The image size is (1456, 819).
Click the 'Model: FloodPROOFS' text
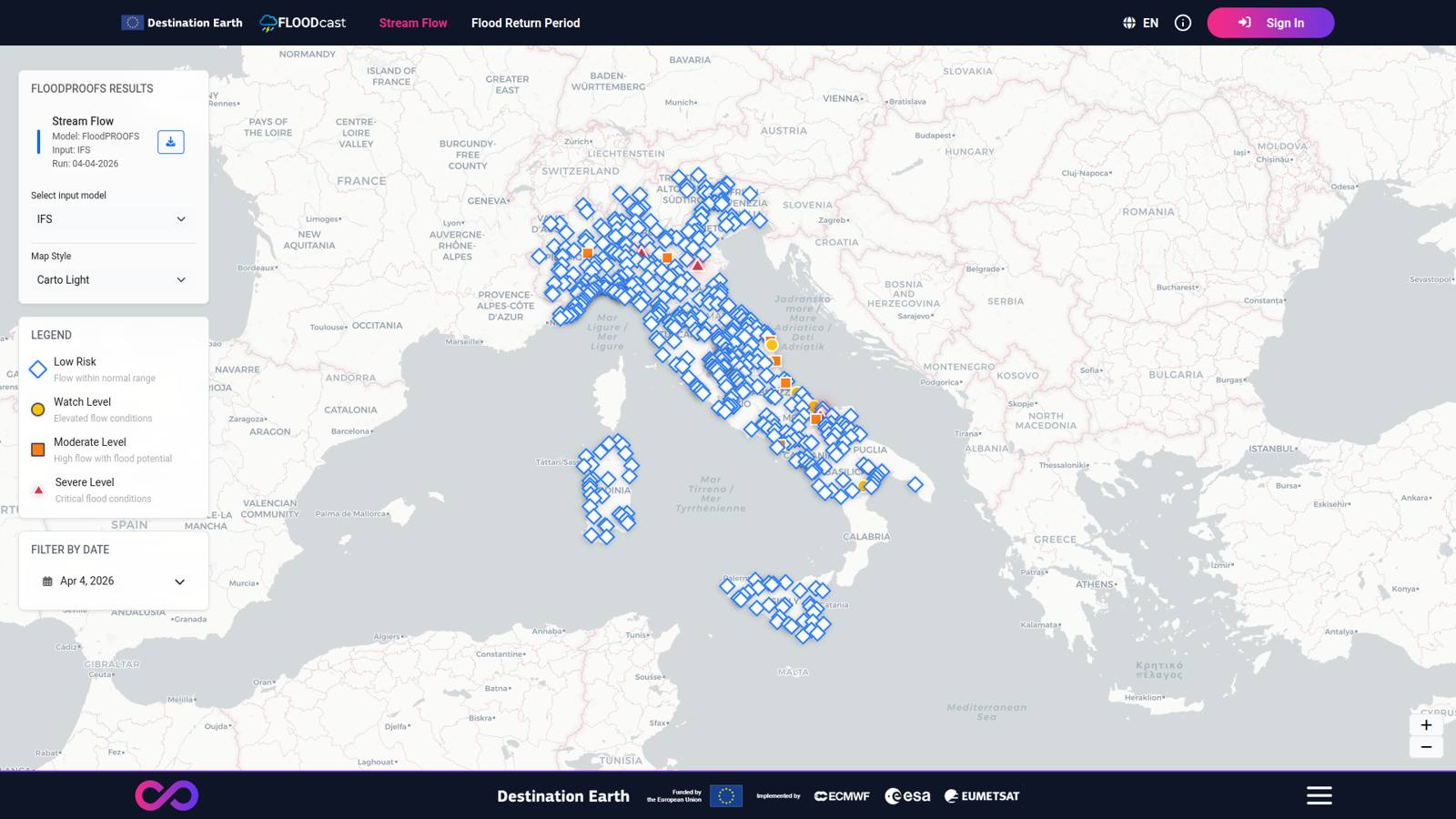[x=96, y=136]
